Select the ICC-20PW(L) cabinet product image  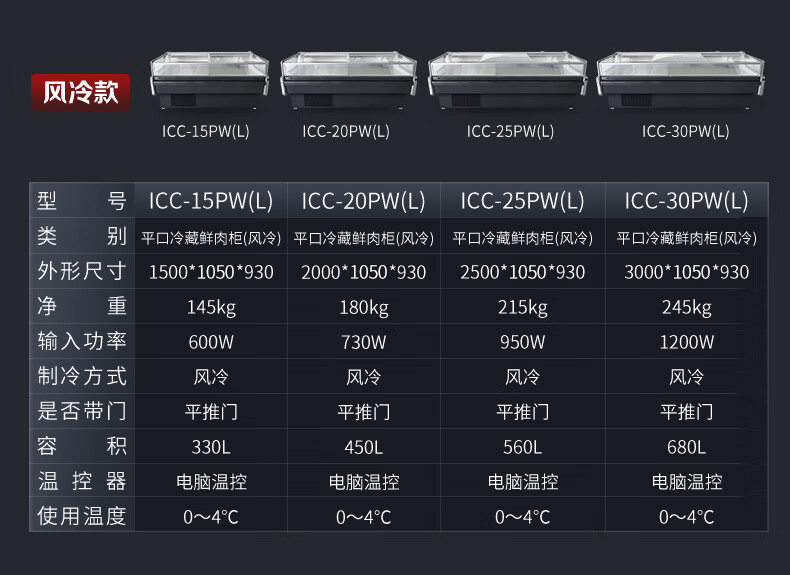pos(348,80)
